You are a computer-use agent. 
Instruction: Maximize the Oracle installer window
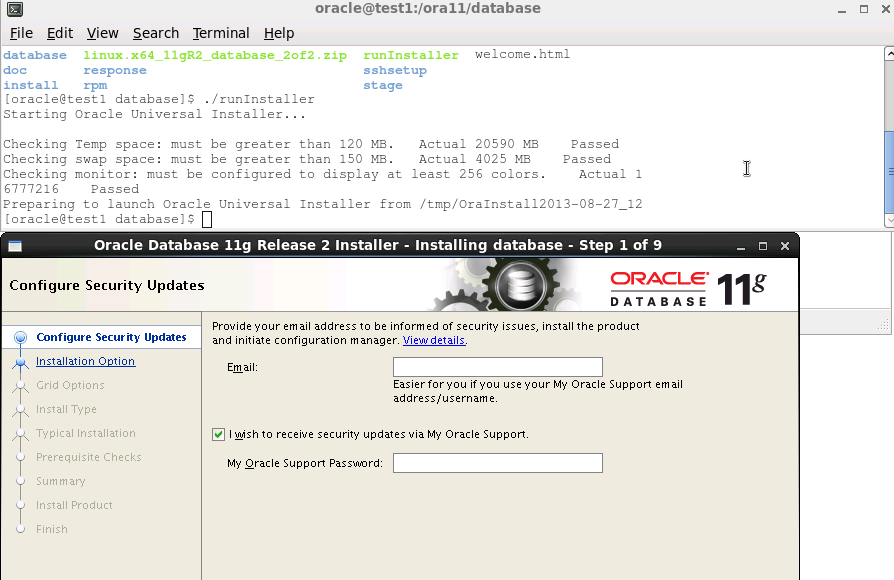pyautogui.click(x=763, y=246)
